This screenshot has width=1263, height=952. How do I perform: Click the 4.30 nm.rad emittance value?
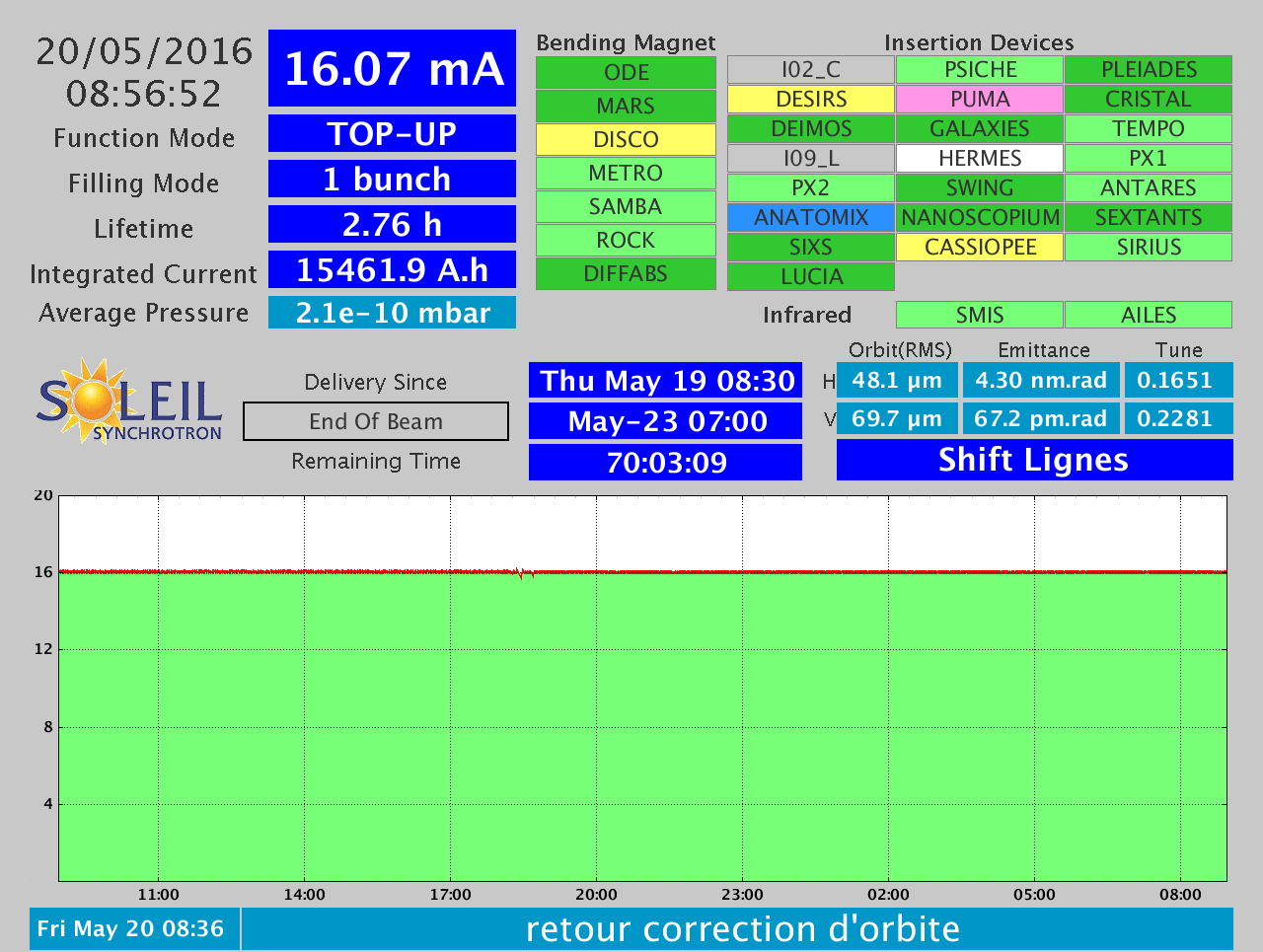coord(1041,380)
